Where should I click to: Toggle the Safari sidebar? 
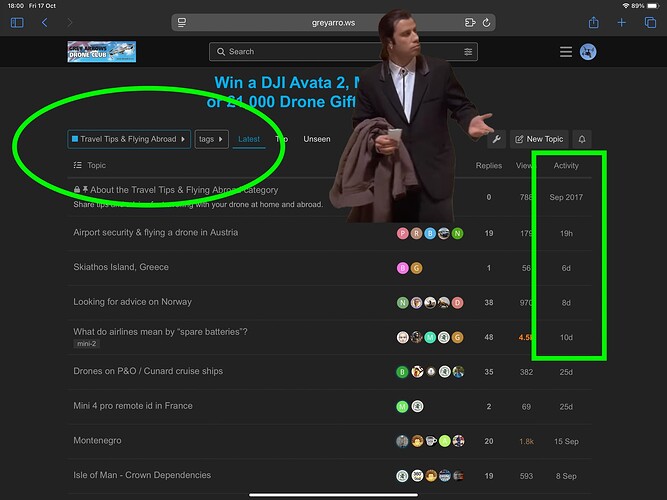pyautogui.click(x=17, y=23)
